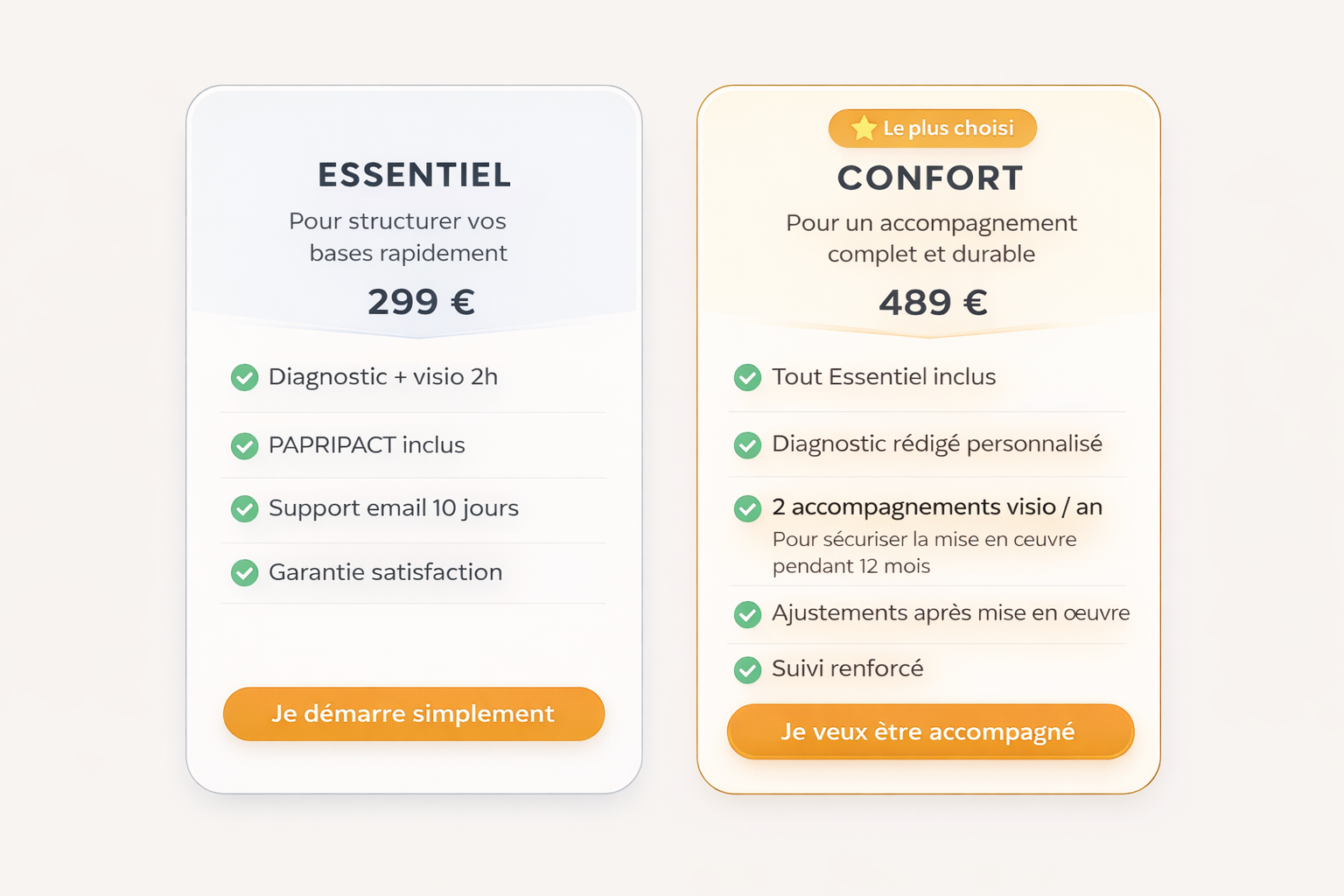Click checkmark next to Ajustements après mise
1344x896 pixels.
coord(747,613)
